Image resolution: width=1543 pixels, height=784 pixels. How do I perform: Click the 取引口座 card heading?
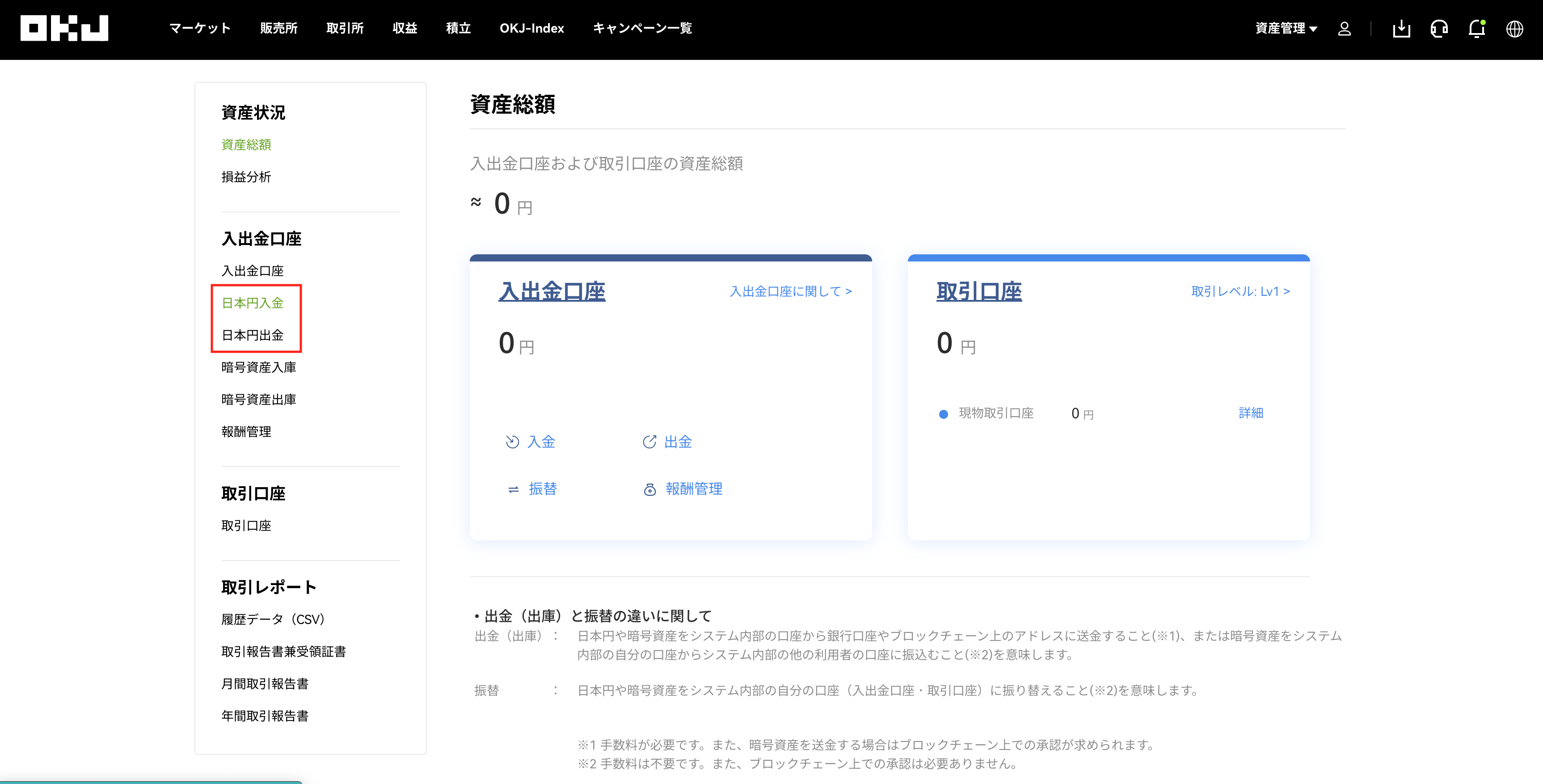(x=979, y=292)
